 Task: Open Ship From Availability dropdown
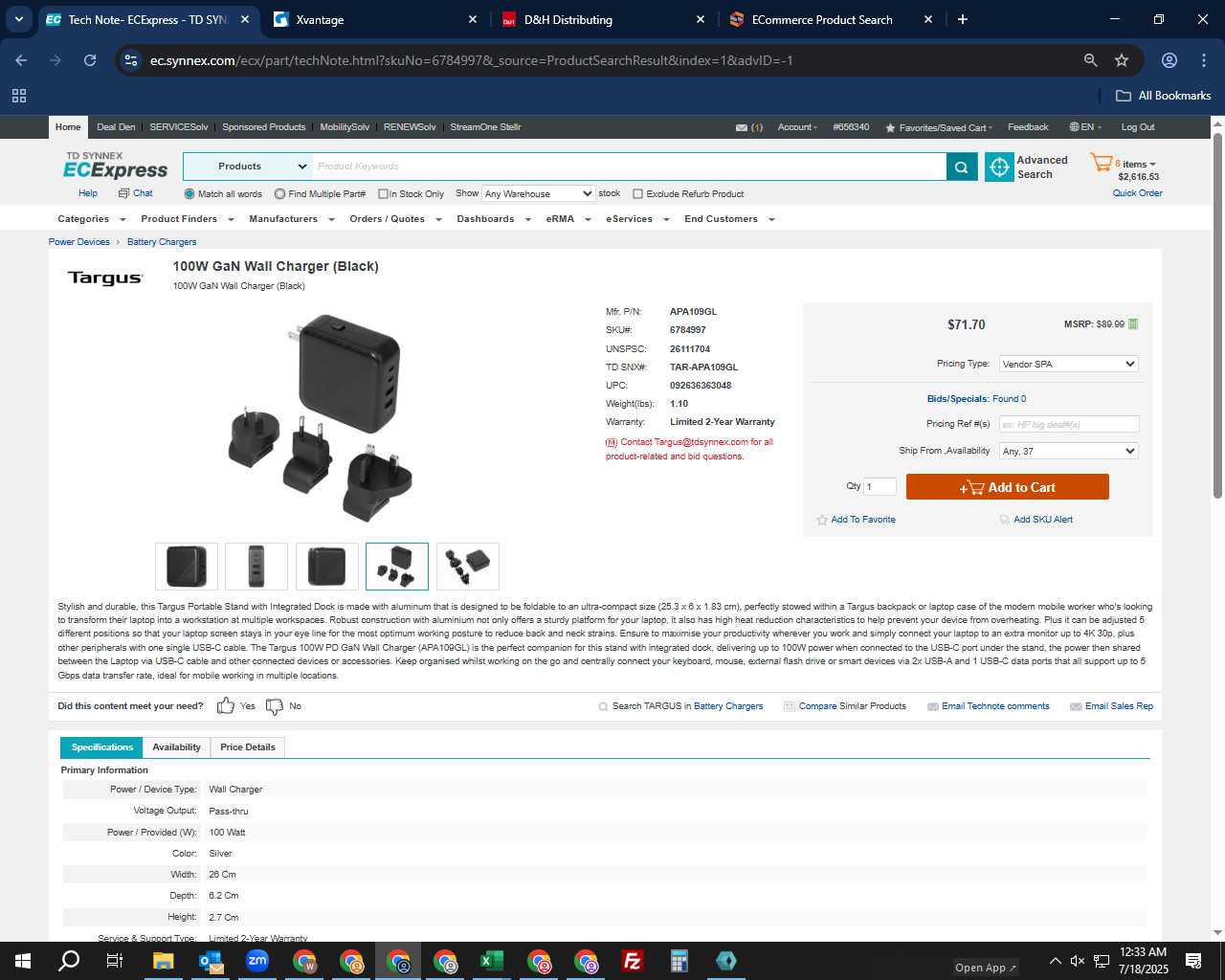[1068, 451]
